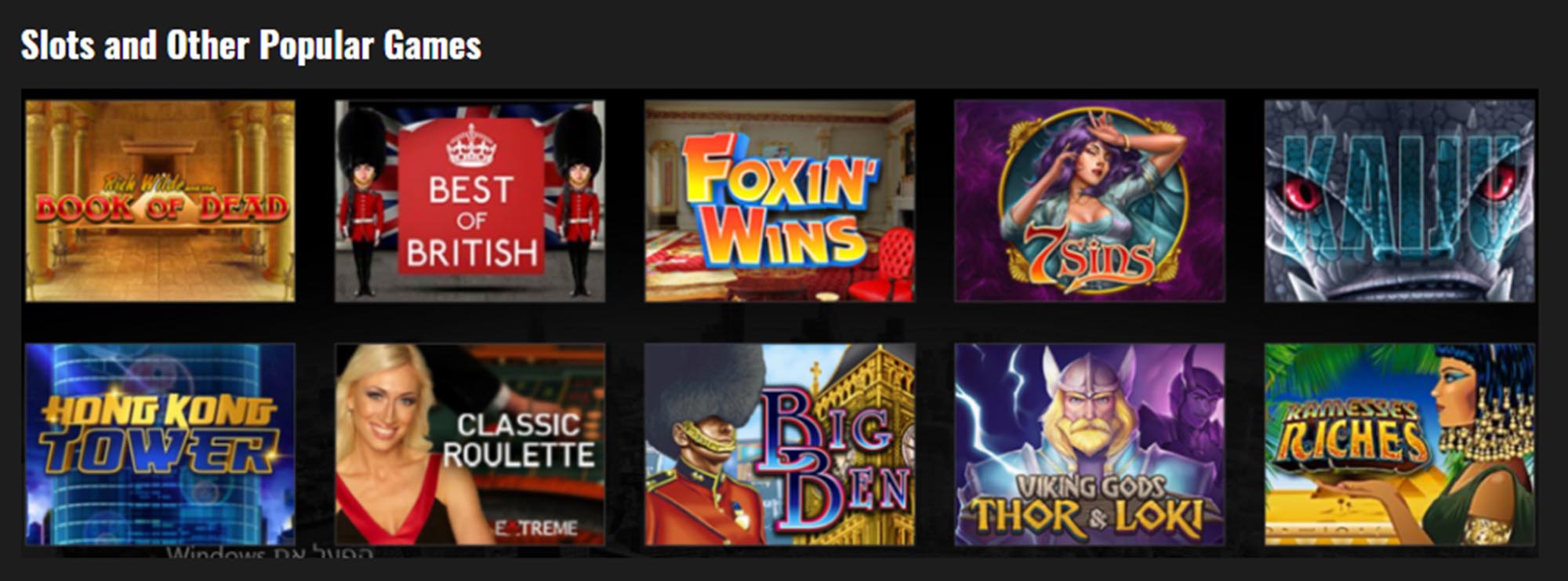
Task: Select the Ramesses Riches game tile
Action: tap(1399, 445)
